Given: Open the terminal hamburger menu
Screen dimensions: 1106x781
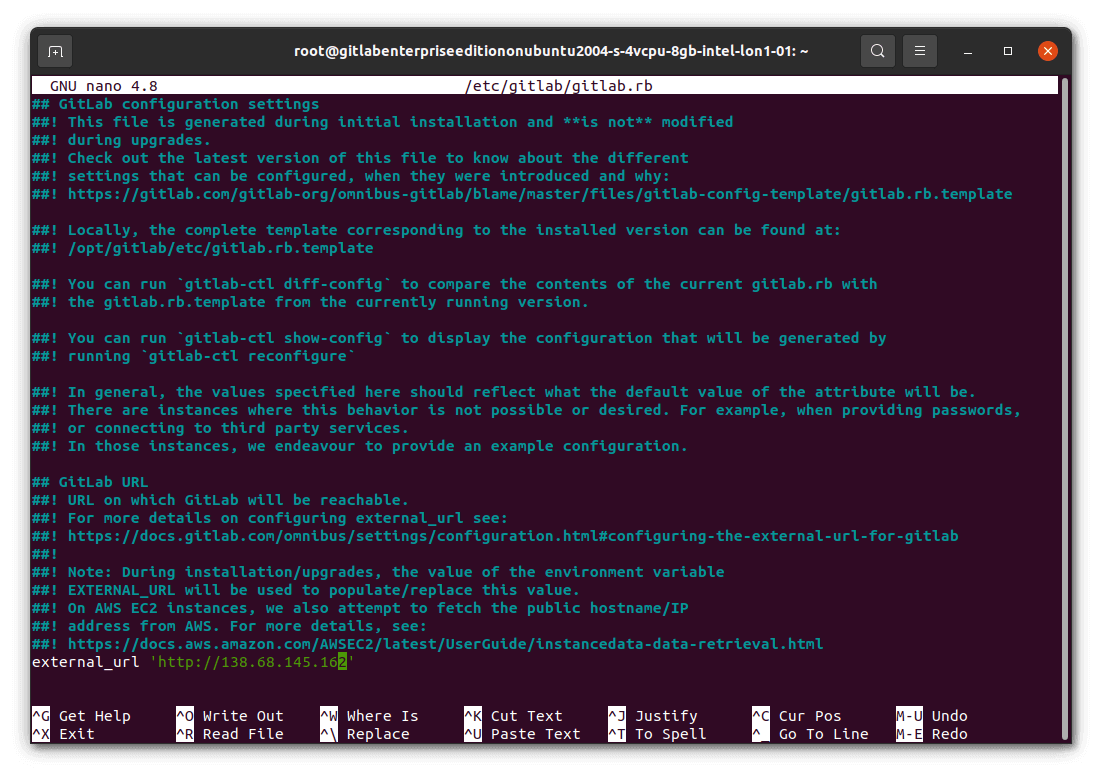Looking at the screenshot, I should 920,51.
